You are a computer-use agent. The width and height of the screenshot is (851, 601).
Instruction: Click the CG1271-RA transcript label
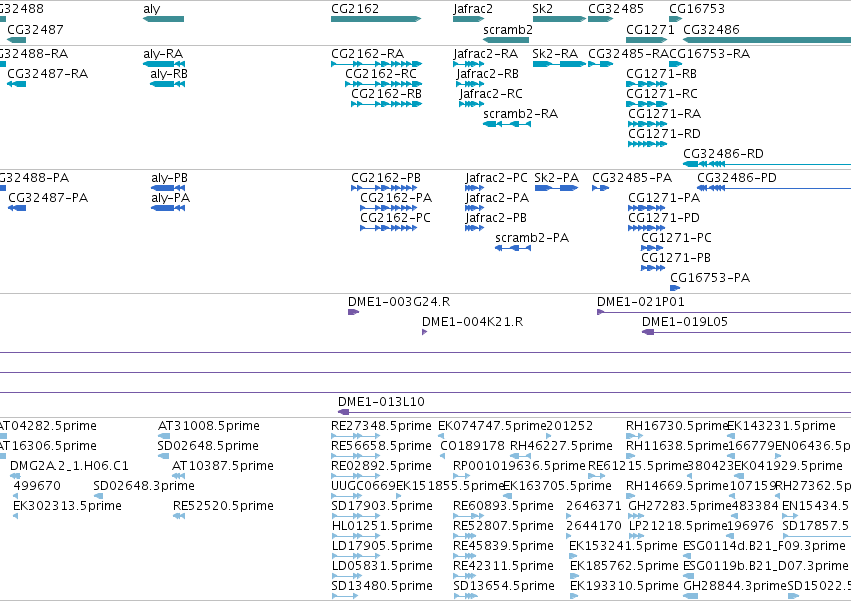664,113
